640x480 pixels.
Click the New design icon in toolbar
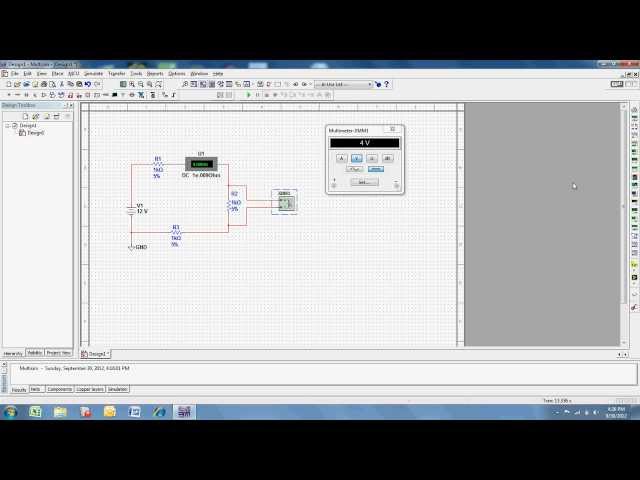tap(8, 84)
